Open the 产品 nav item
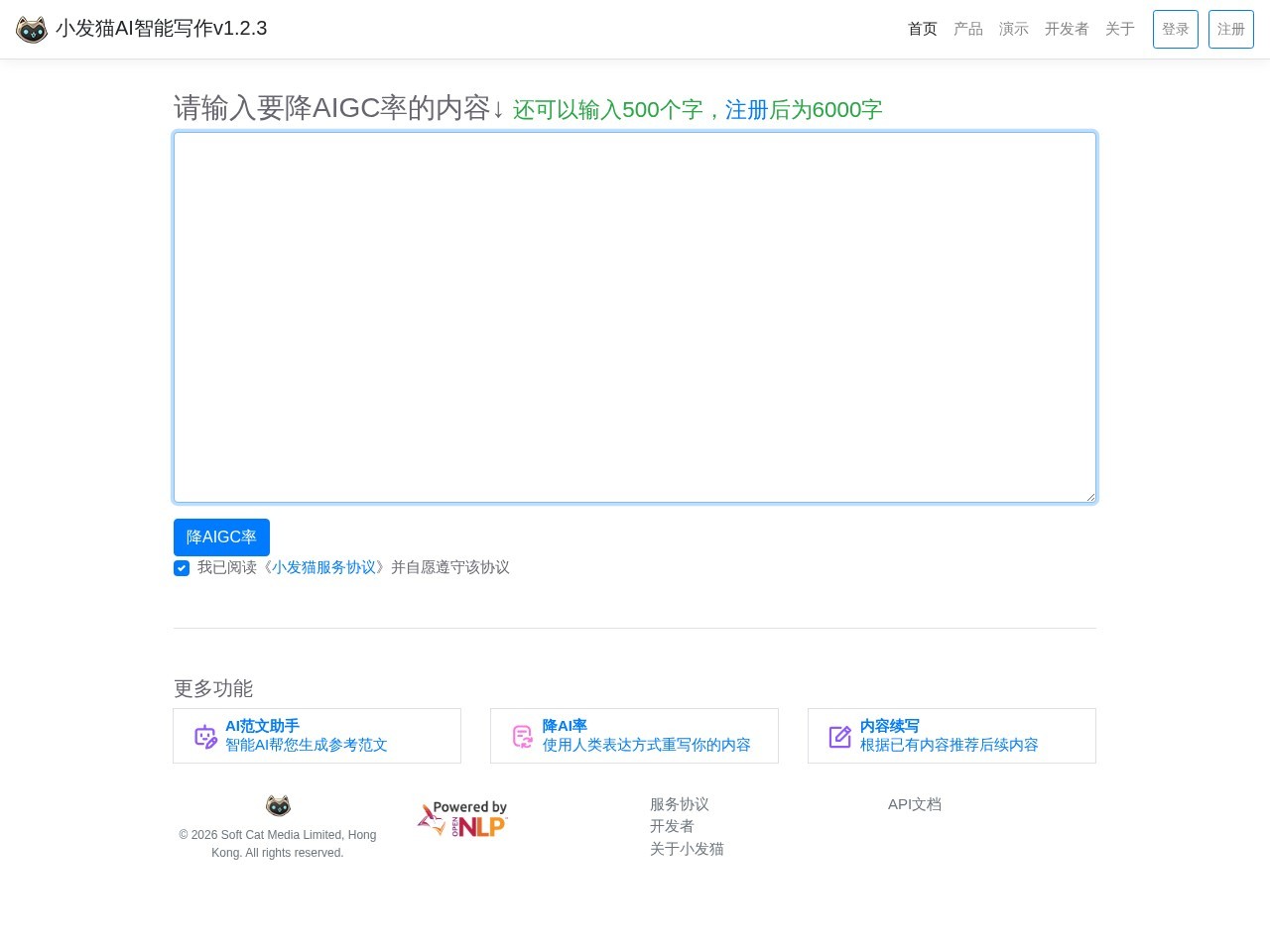This screenshot has height=952, width=1270. [968, 29]
